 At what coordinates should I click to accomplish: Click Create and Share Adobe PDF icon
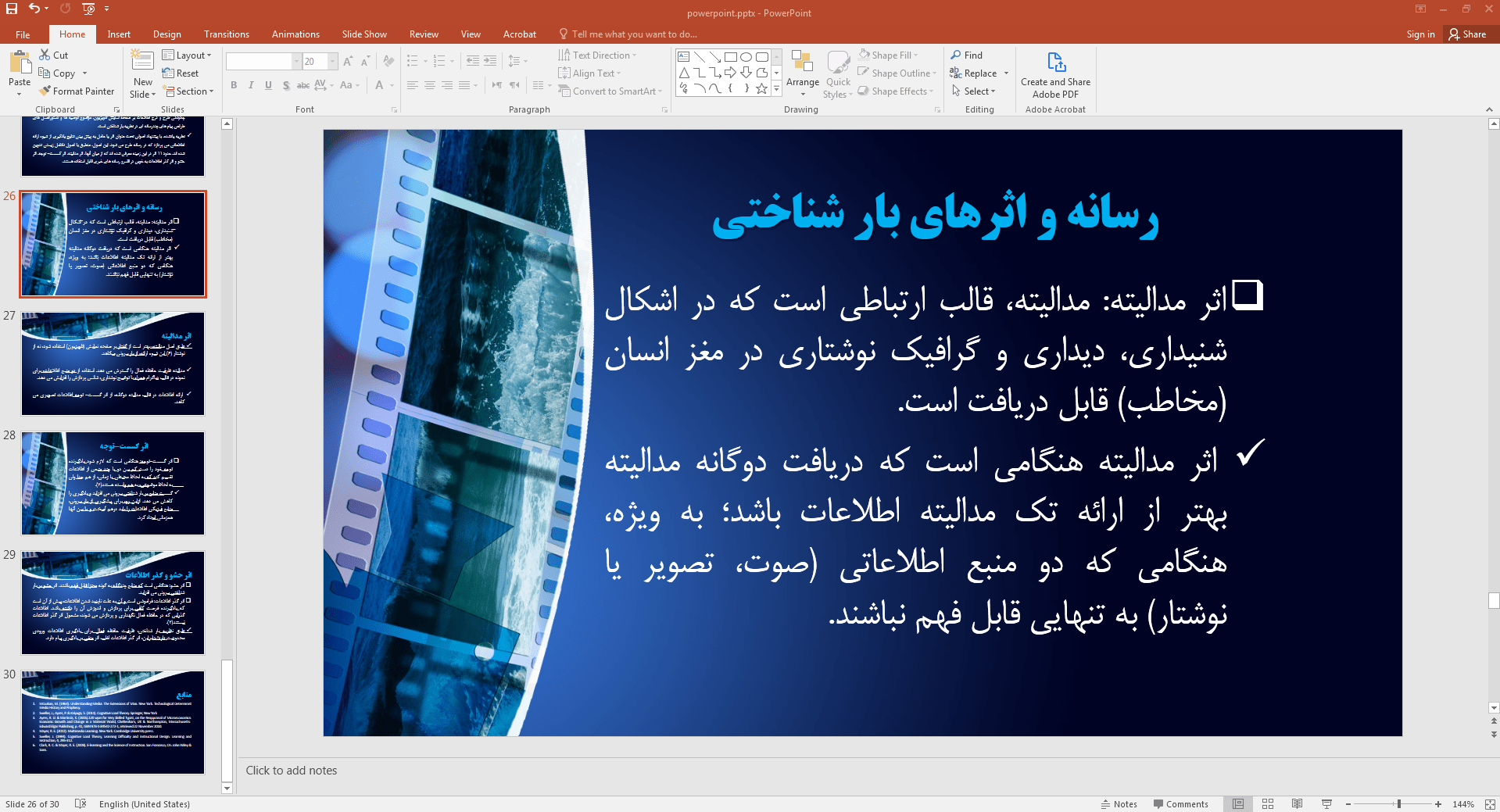(1056, 63)
